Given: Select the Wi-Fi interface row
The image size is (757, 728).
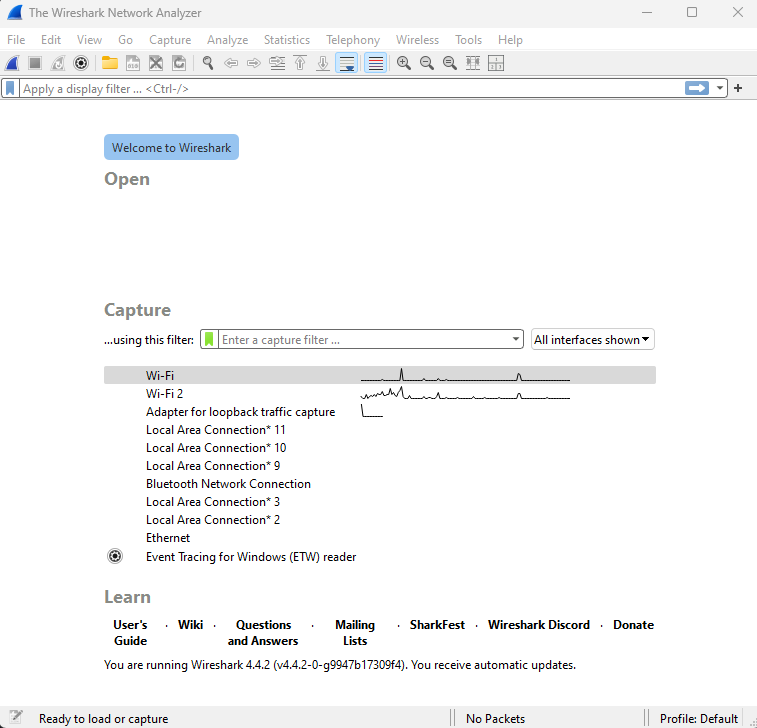Looking at the screenshot, I should pos(379,375).
